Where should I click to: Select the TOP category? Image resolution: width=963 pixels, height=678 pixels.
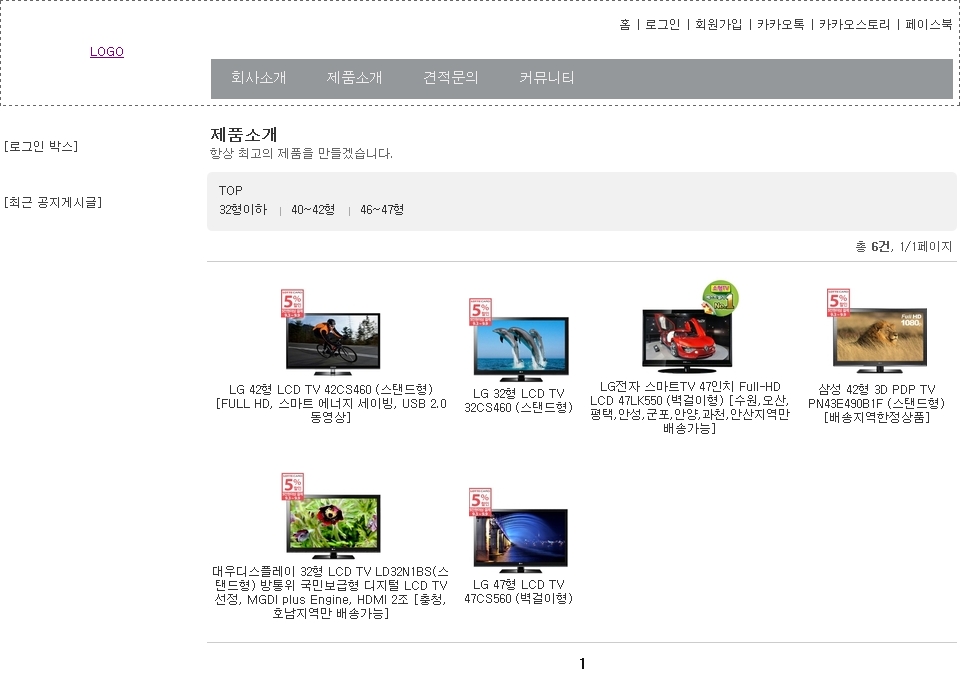coord(231,190)
